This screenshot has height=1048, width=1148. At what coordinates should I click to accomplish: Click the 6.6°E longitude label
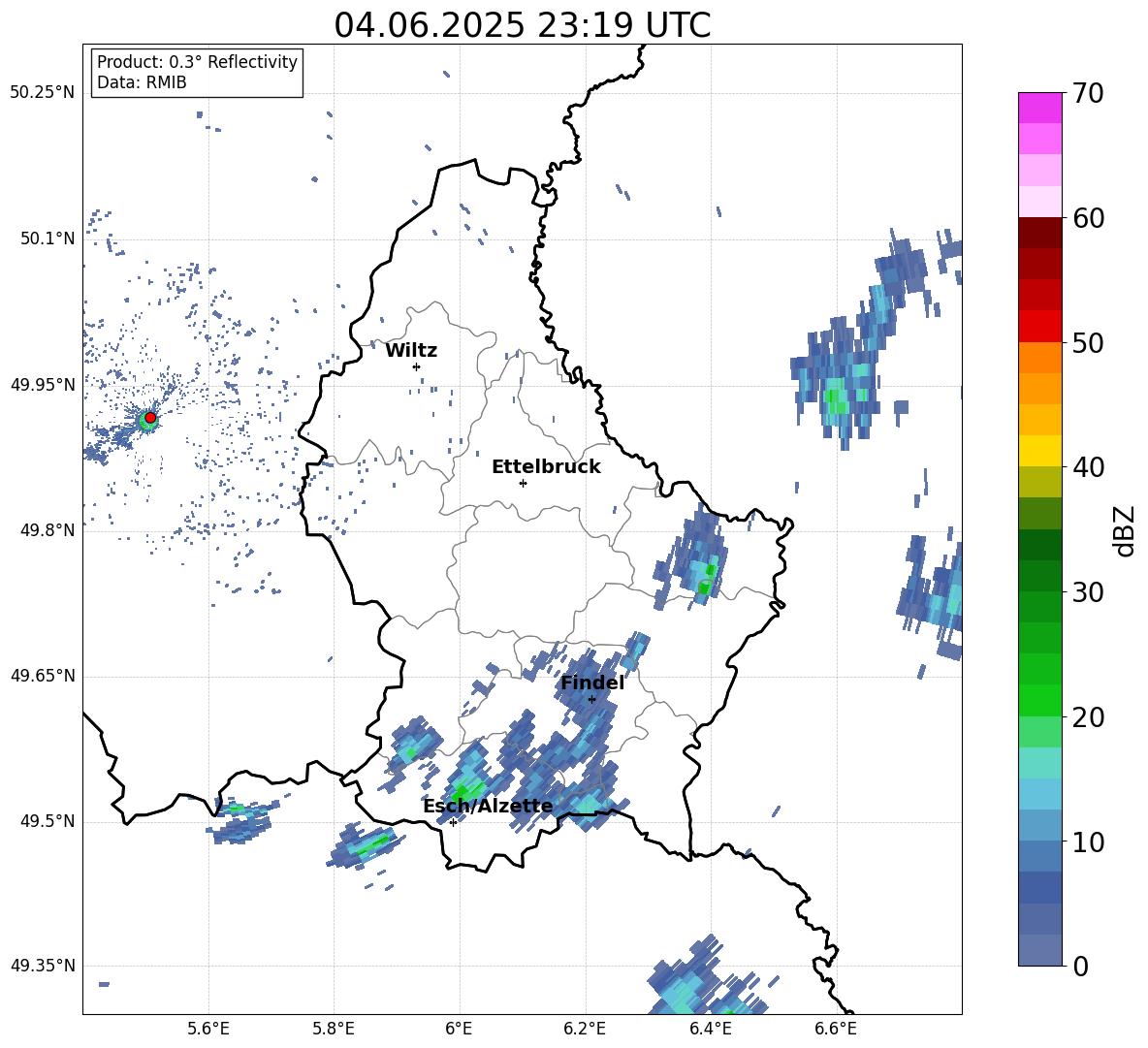coord(836,1029)
